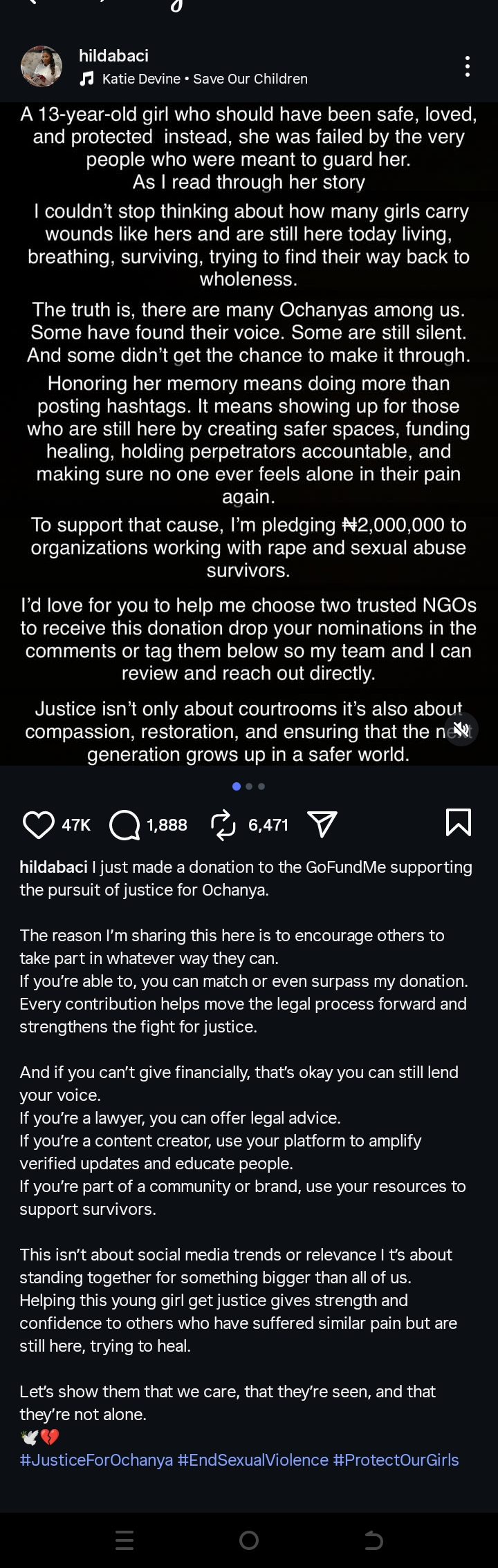498x1568 pixels.
Task: View the 1,888 comments count
Action: point(167,824)
